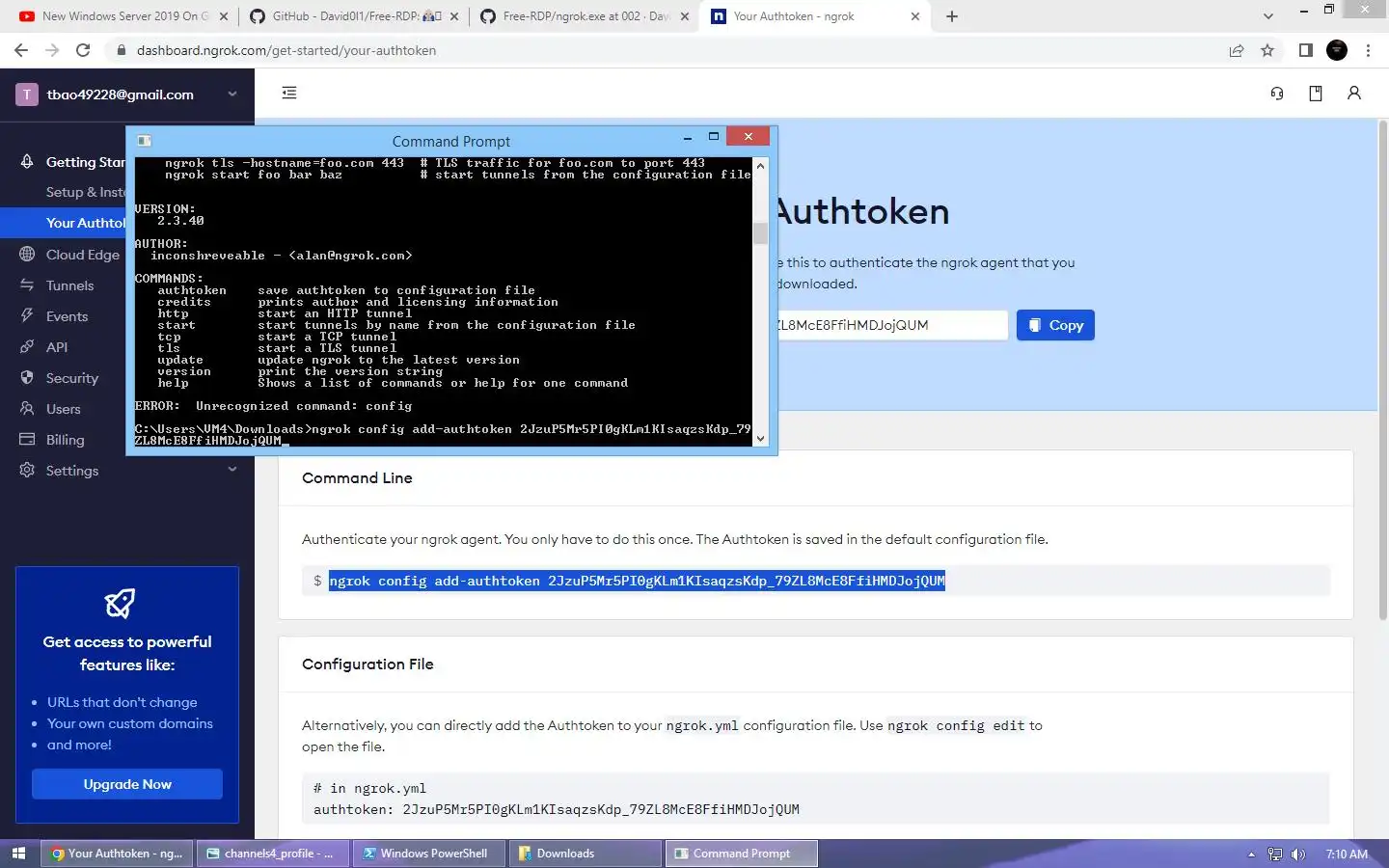The width and height of the screenshot is (1389, 868).
Task: Open the ngrok support headset icon
Action: coord(1277,94)
